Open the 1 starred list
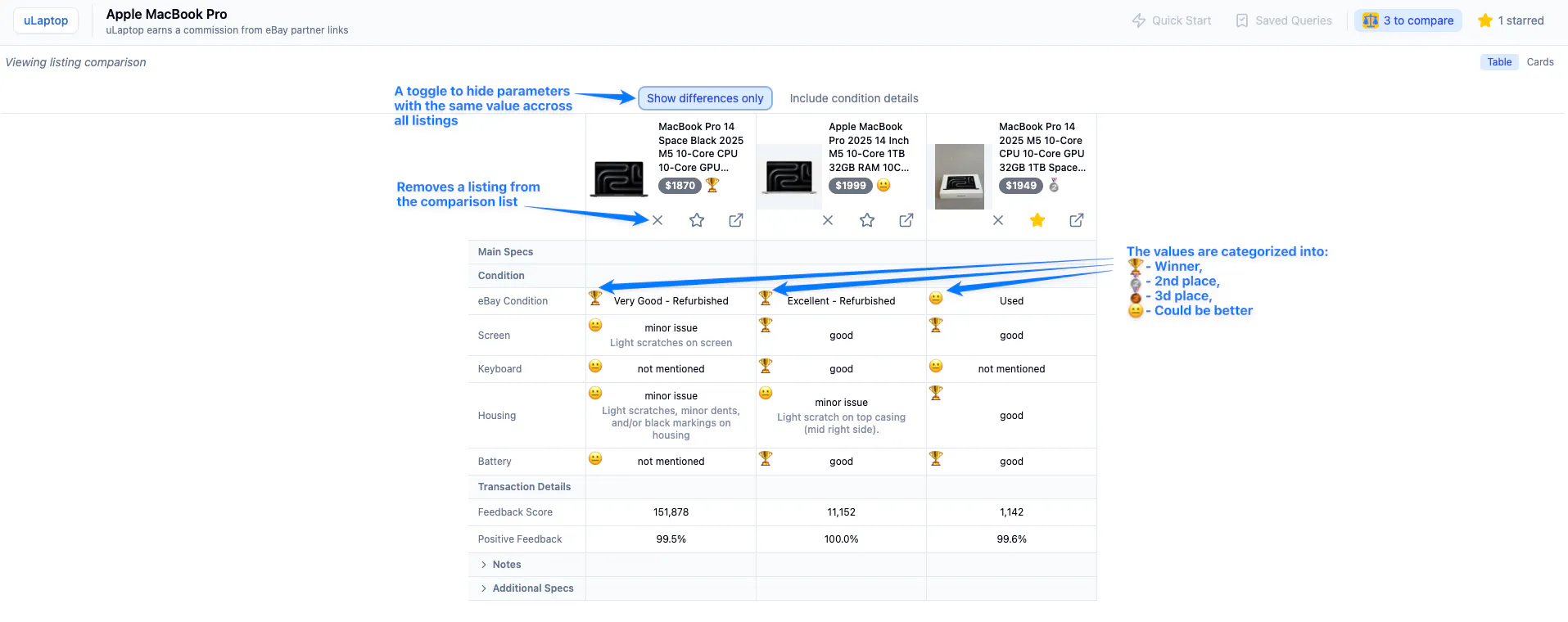The height and width of the screenshot is (622, 1568). coord(1511,20)
